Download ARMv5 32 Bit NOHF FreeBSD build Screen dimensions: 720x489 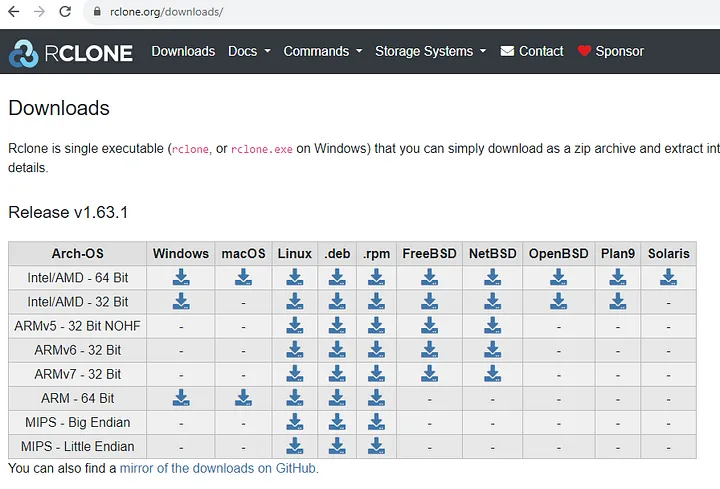429,326
